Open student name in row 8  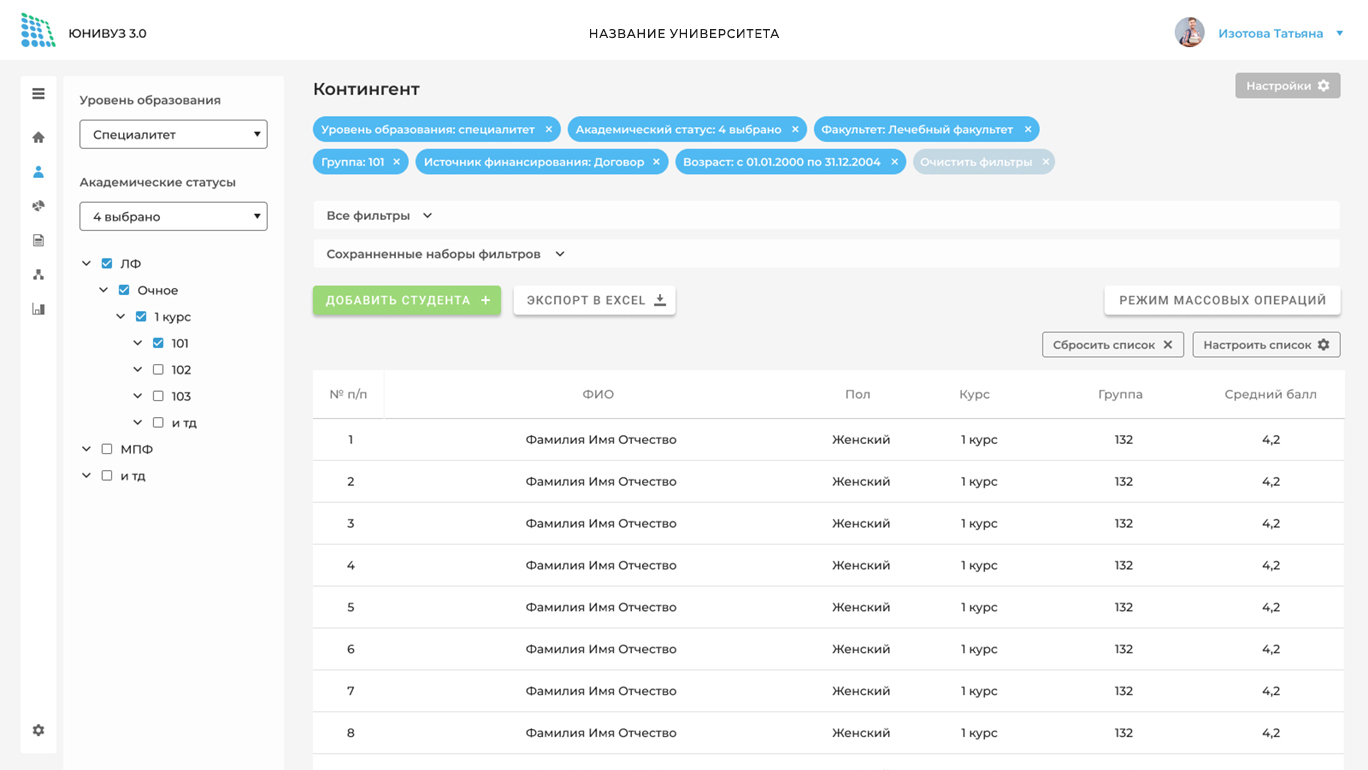tap(601, 733)
